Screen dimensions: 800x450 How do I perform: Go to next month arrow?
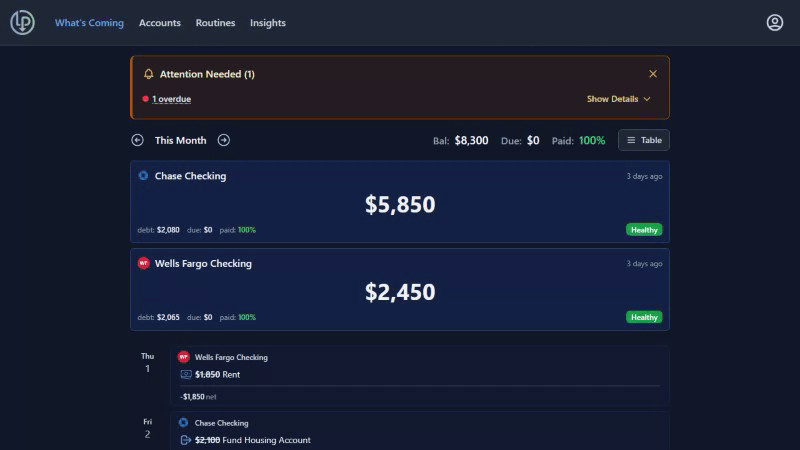224,140
